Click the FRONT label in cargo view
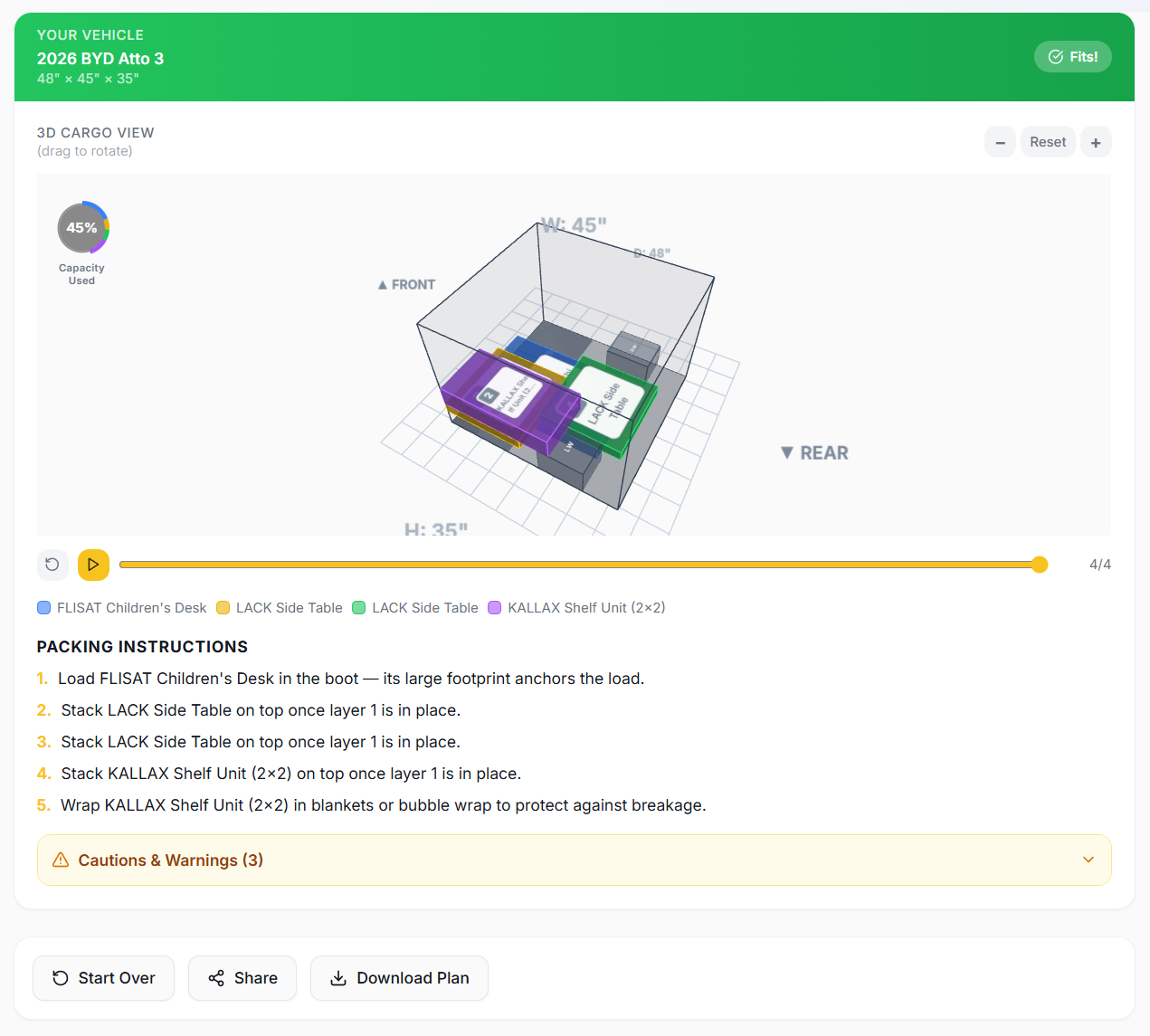This screenshot has width=1150, height=1036. [x=406, y=285]
